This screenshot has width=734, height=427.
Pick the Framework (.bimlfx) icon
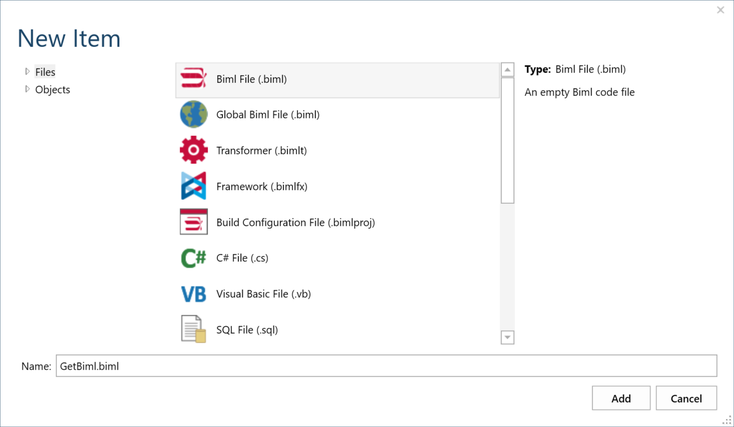193,186
